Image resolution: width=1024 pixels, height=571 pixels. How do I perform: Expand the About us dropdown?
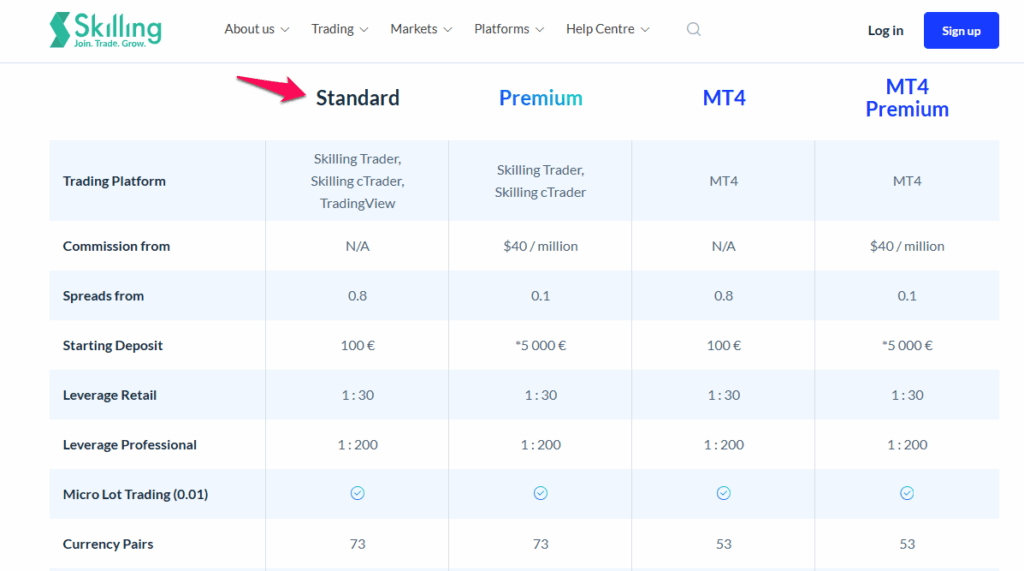tap(256, 29)
